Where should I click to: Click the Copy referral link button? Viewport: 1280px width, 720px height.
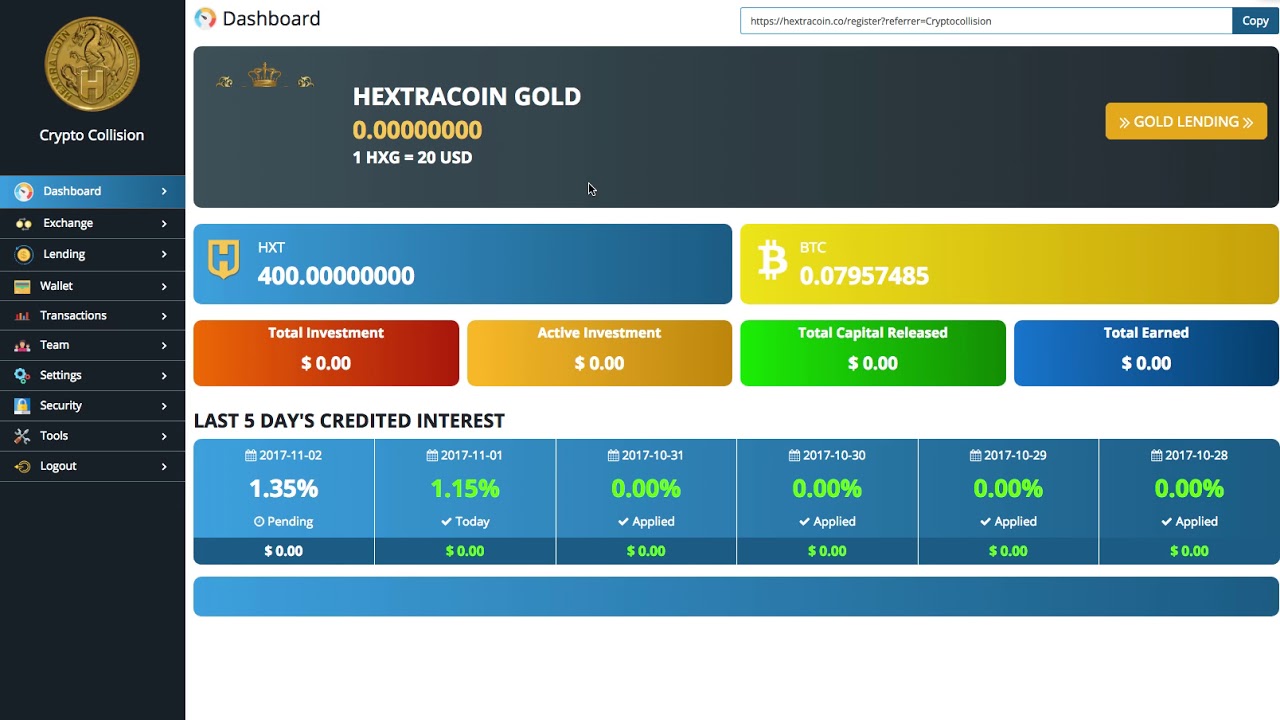point(1255,21)
